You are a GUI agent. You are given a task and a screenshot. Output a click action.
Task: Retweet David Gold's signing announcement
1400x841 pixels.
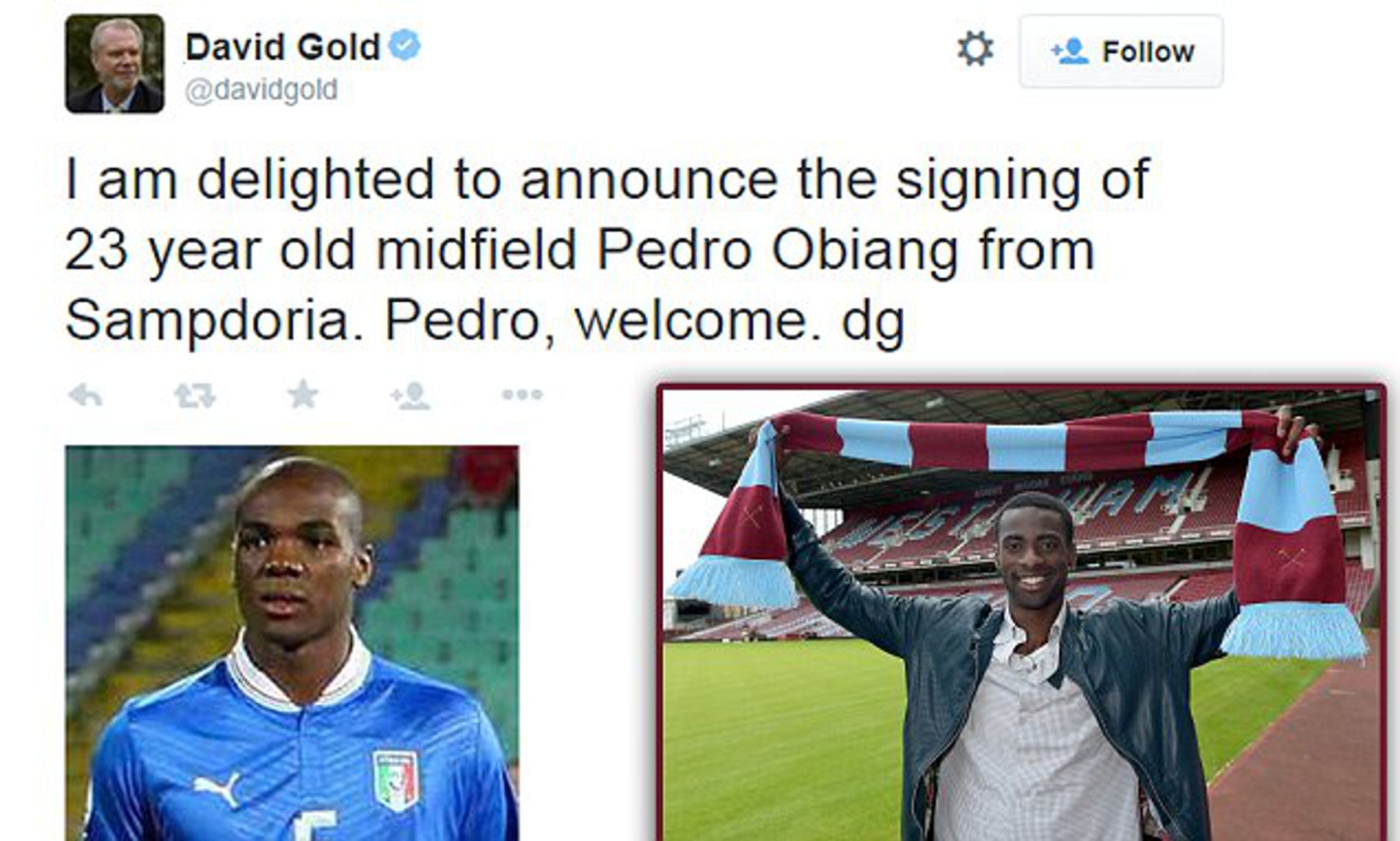(x=194, y=396)
